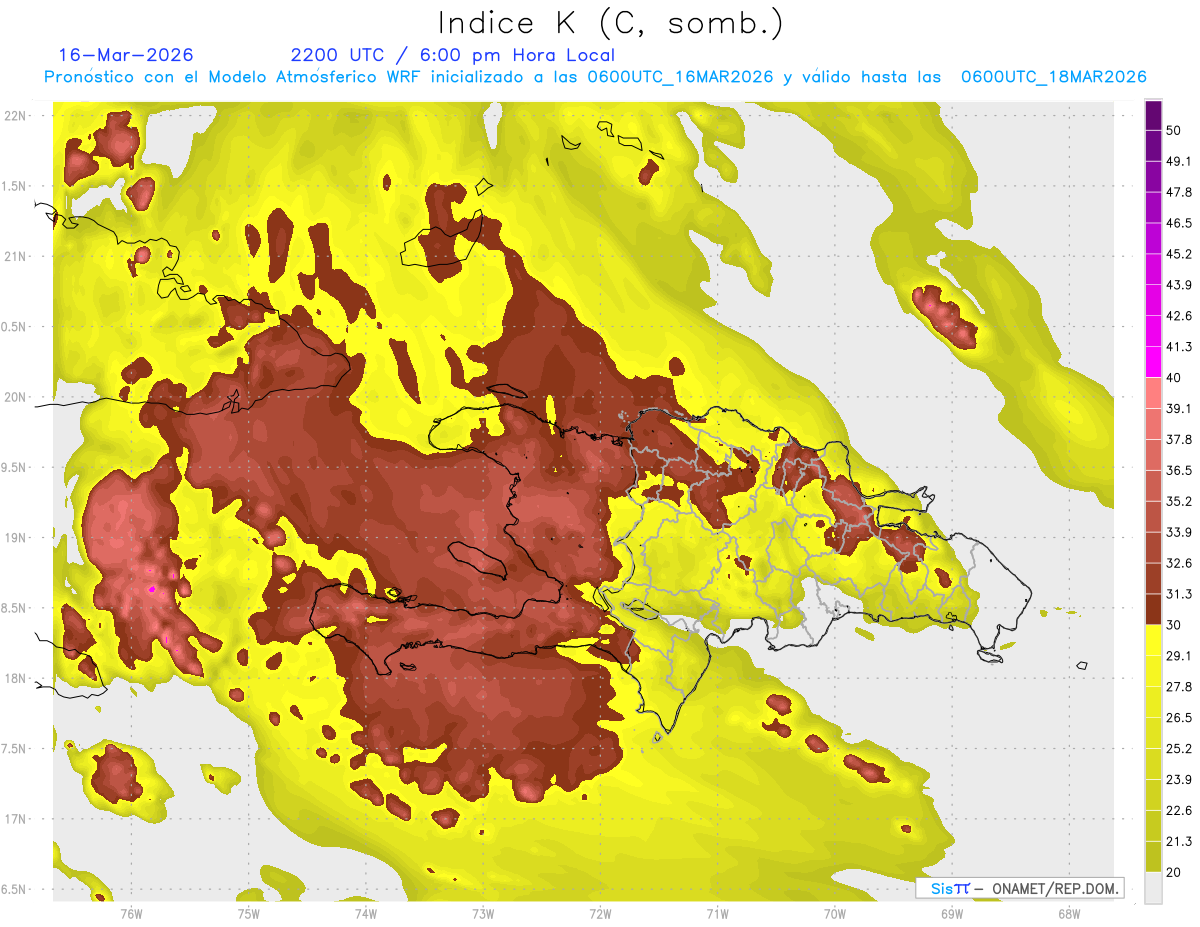Click the '8.5N' latitude label
The image size is (1200, 927).
[x=15, y=608]
